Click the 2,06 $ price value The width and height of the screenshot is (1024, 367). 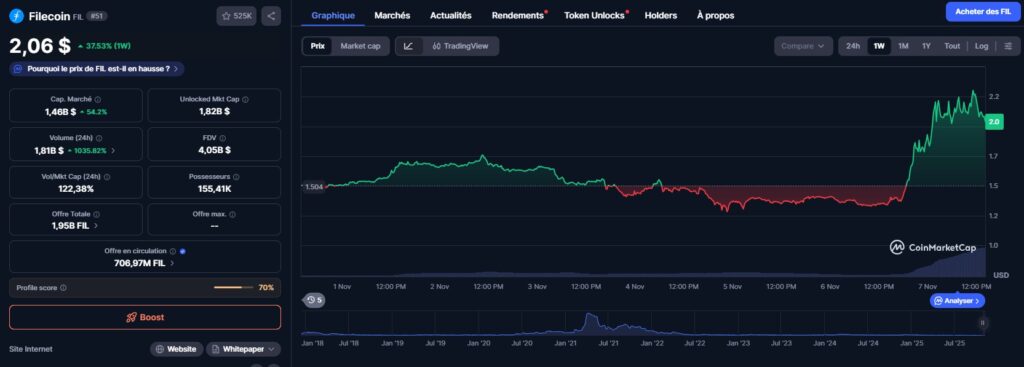click(40, 46)
